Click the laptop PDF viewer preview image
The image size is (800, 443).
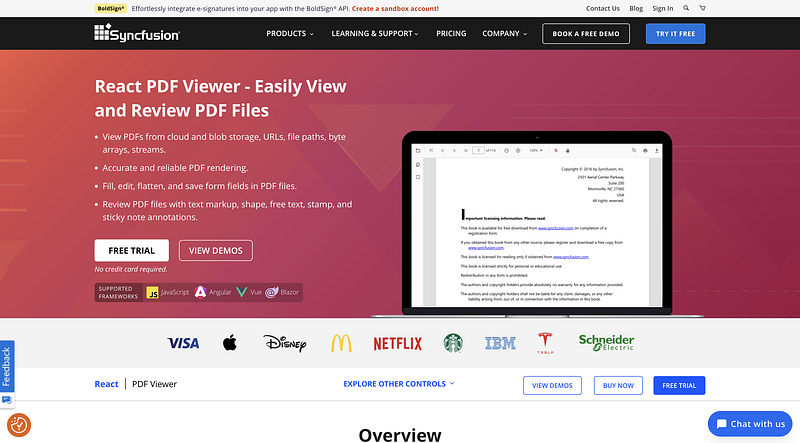(537, 225)
